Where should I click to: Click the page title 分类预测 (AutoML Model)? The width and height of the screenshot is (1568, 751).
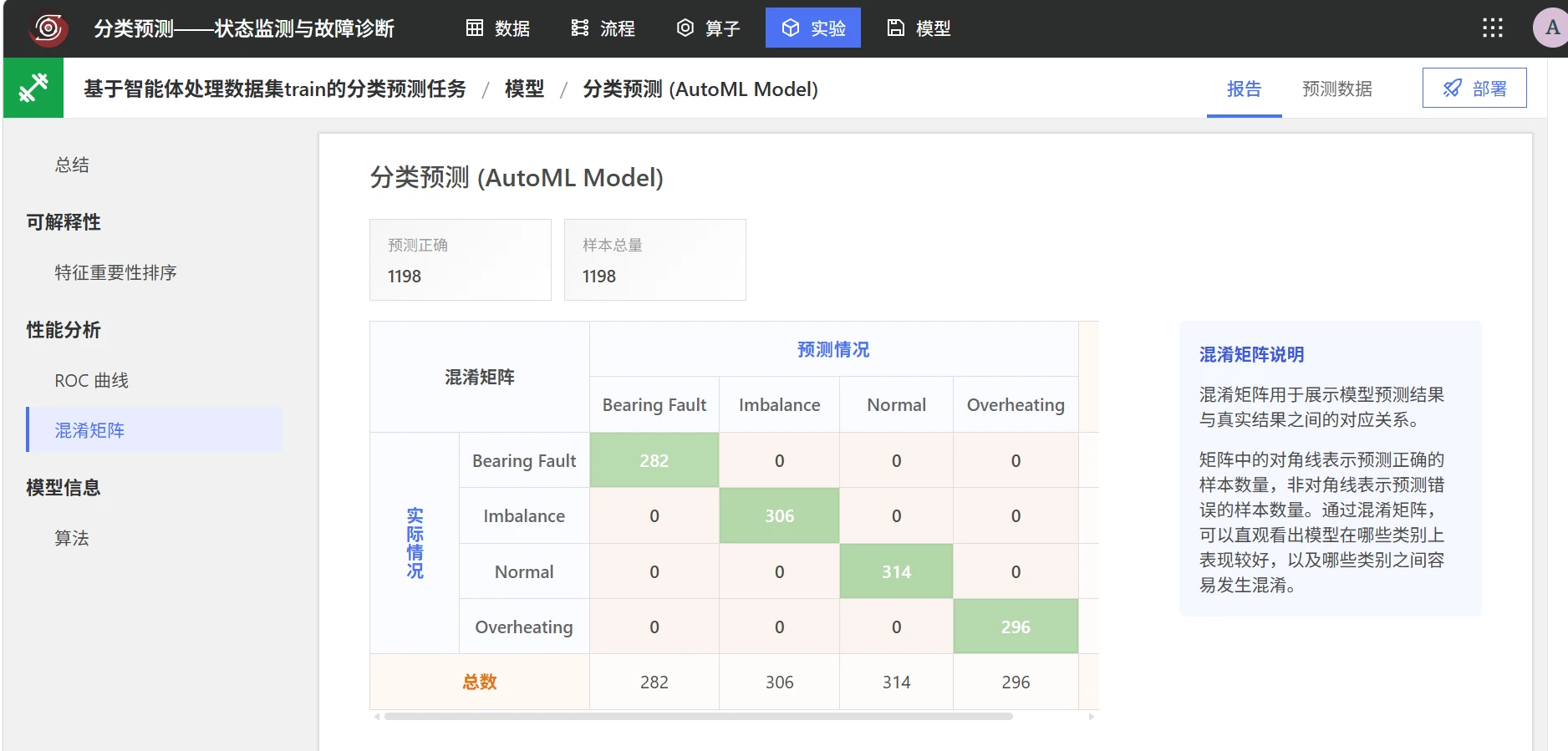tap(517, 177)
